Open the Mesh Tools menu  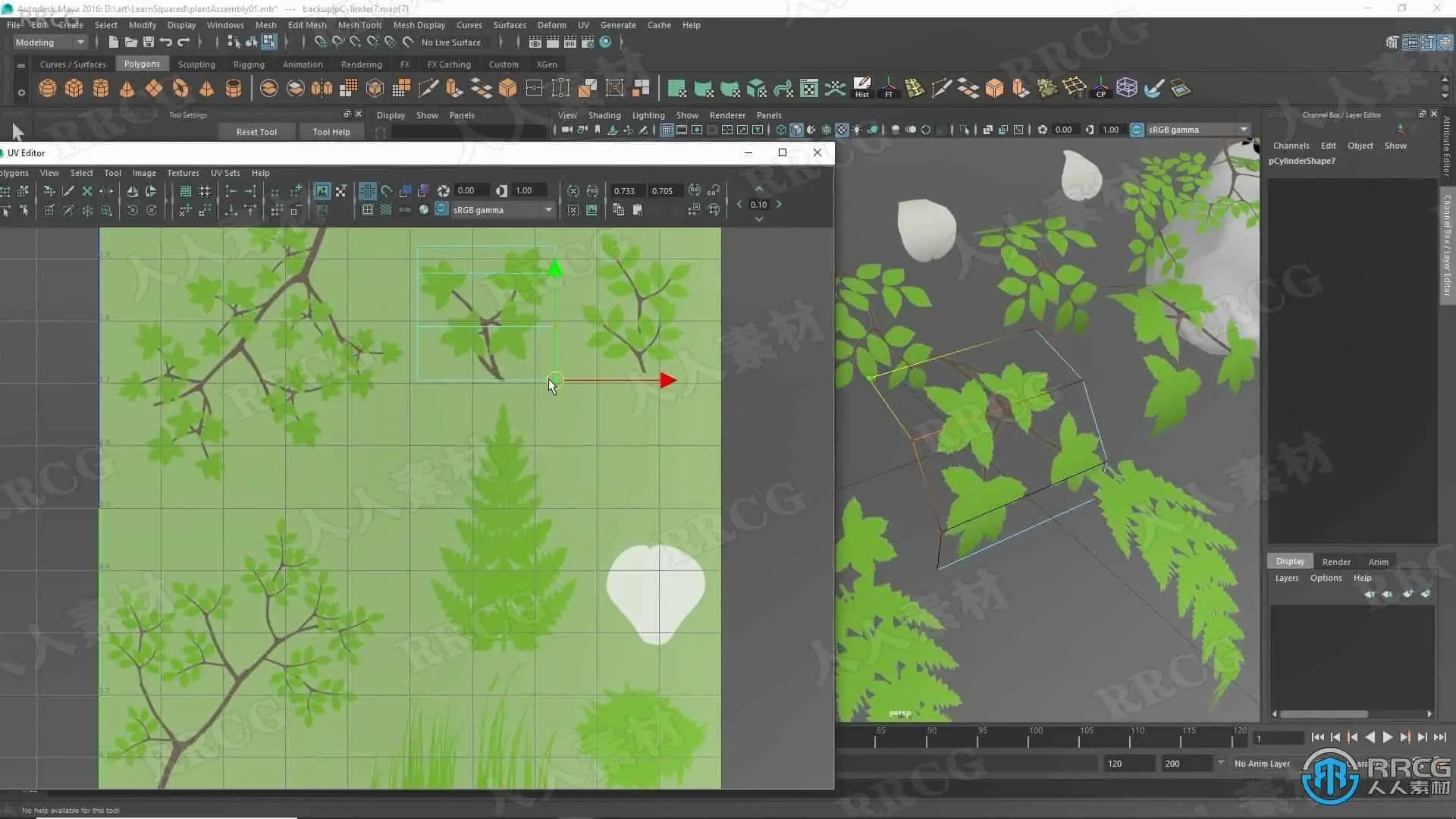(359, 25)
